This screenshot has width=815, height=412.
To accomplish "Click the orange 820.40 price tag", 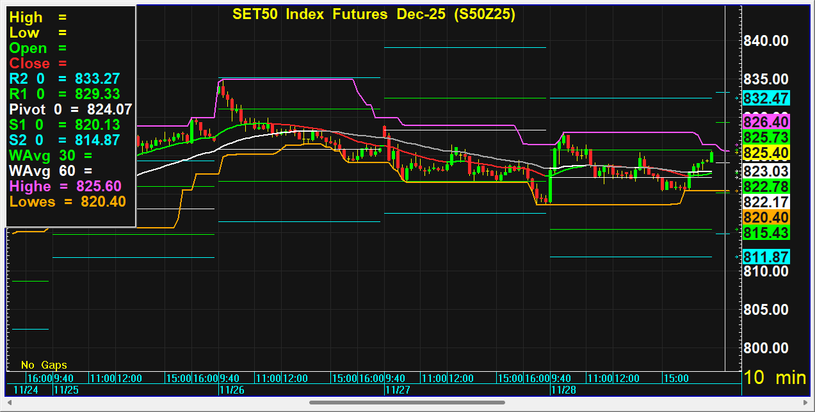I will pyautogui.click(x=768, y=217).
